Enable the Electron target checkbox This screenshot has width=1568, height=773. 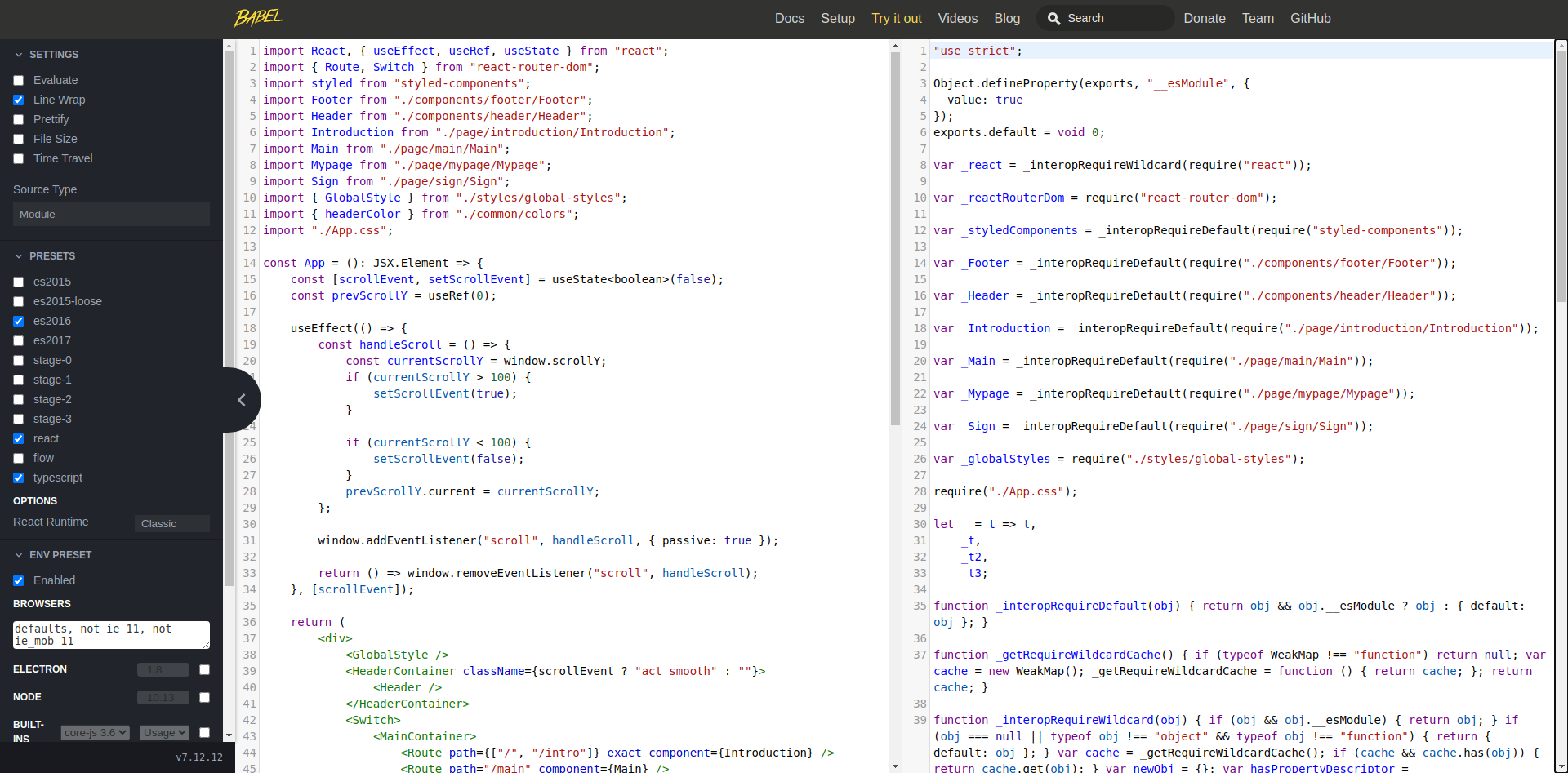[205, 670]
